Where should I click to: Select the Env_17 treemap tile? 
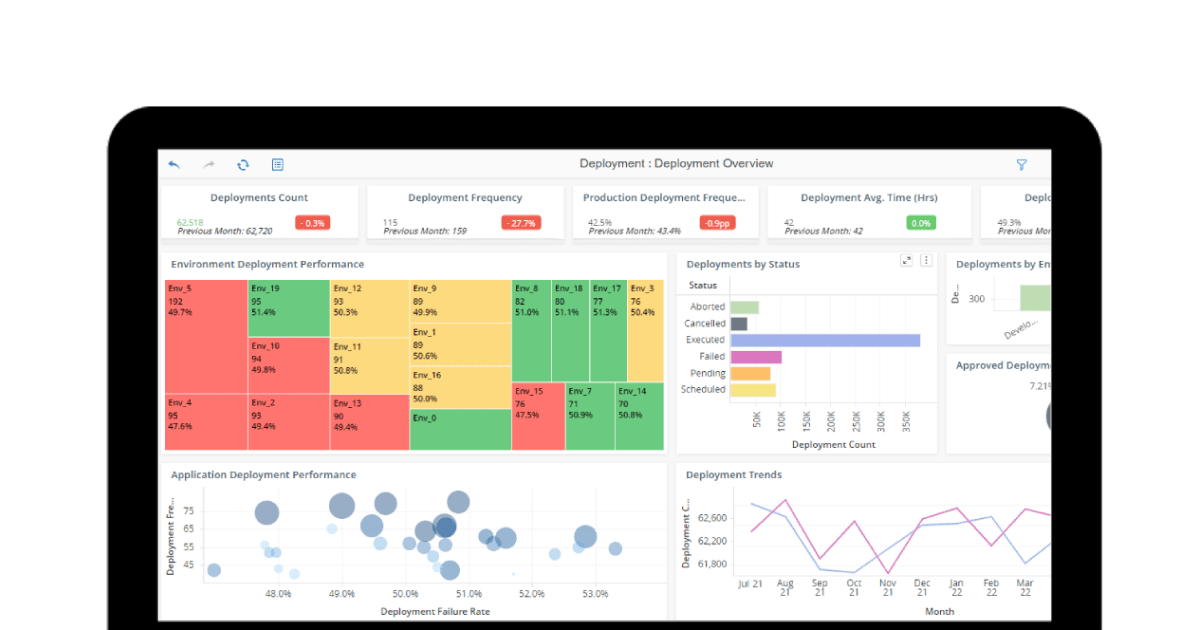(609, 331)
